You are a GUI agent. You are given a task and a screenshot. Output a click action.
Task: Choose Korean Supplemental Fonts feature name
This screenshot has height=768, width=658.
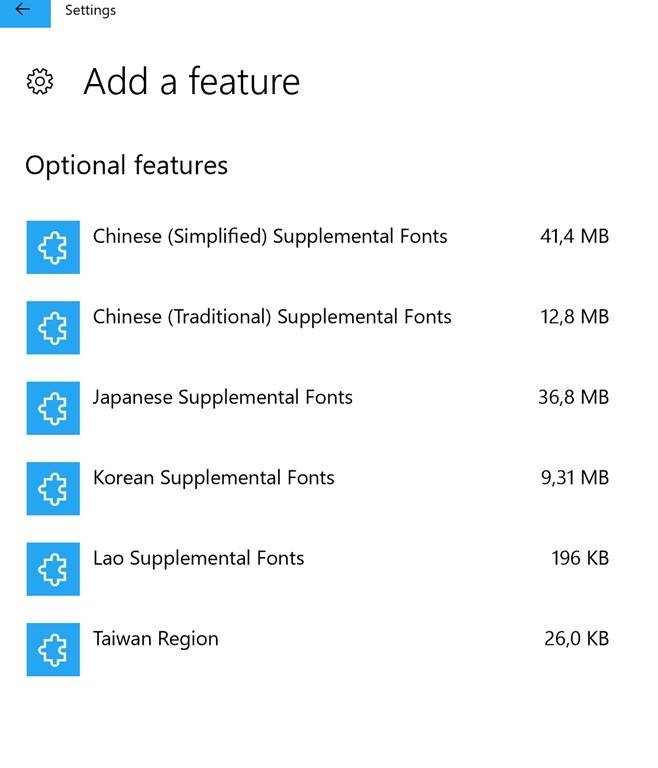tap(214, 478)
